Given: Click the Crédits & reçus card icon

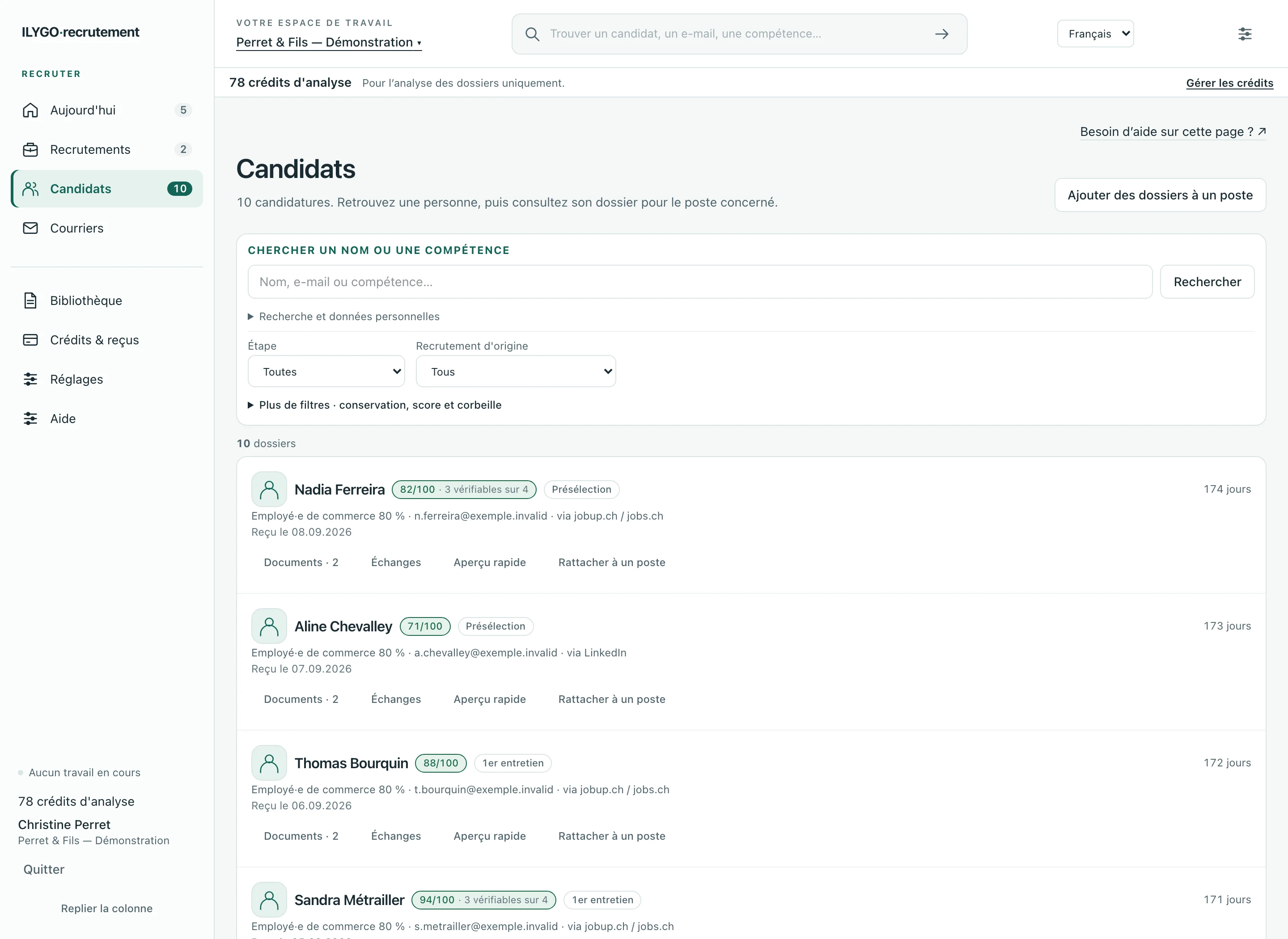Looking at the screenshot, I should click(30, 340).
